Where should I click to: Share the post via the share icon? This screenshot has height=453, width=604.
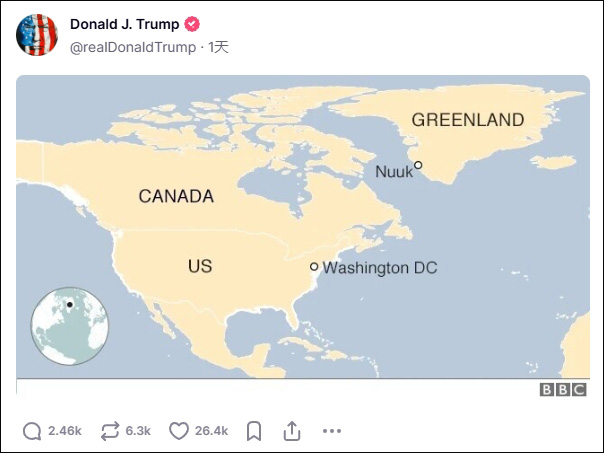(292, 431)
